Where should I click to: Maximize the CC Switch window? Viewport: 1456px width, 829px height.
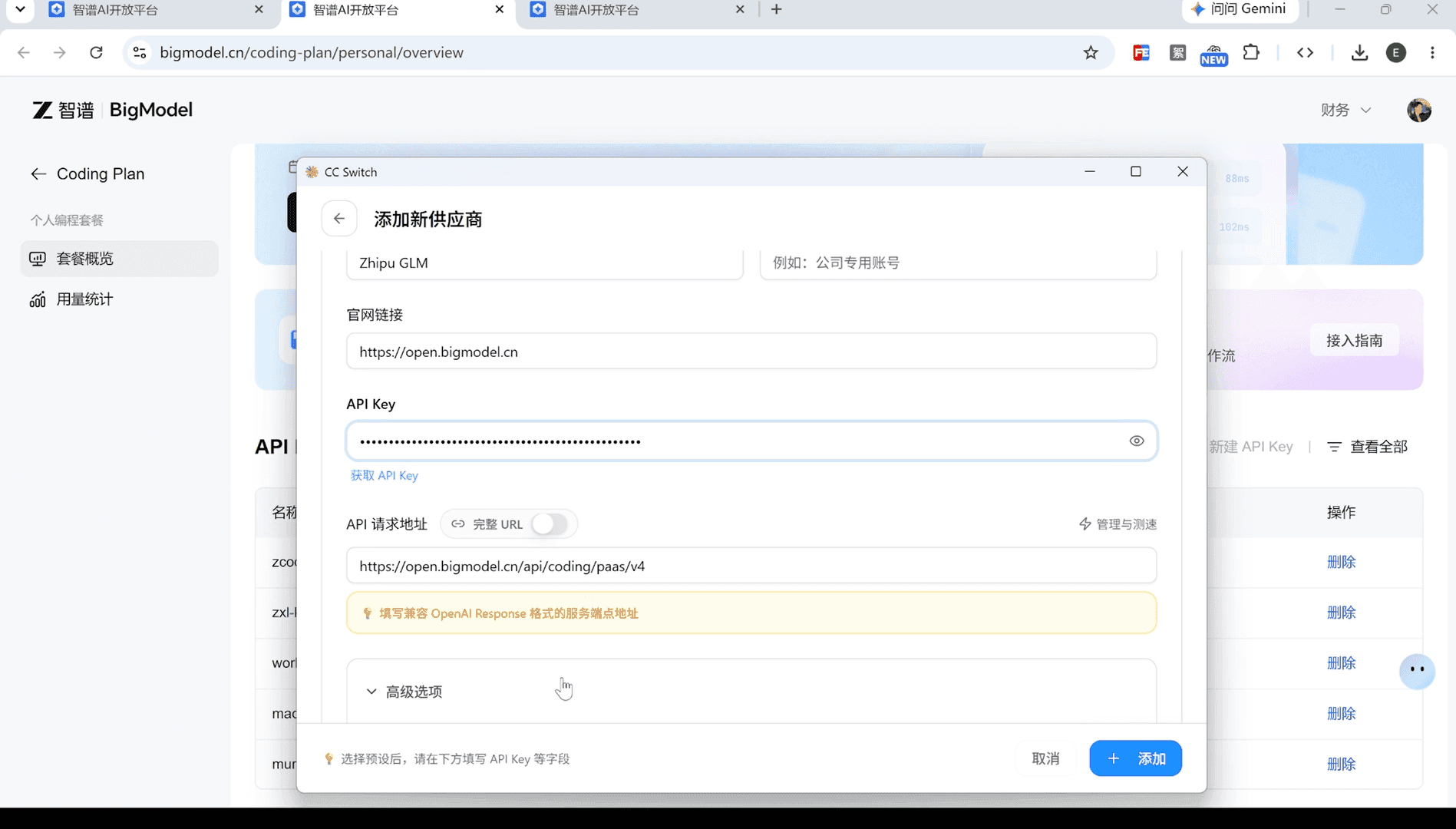[1136, 171]
